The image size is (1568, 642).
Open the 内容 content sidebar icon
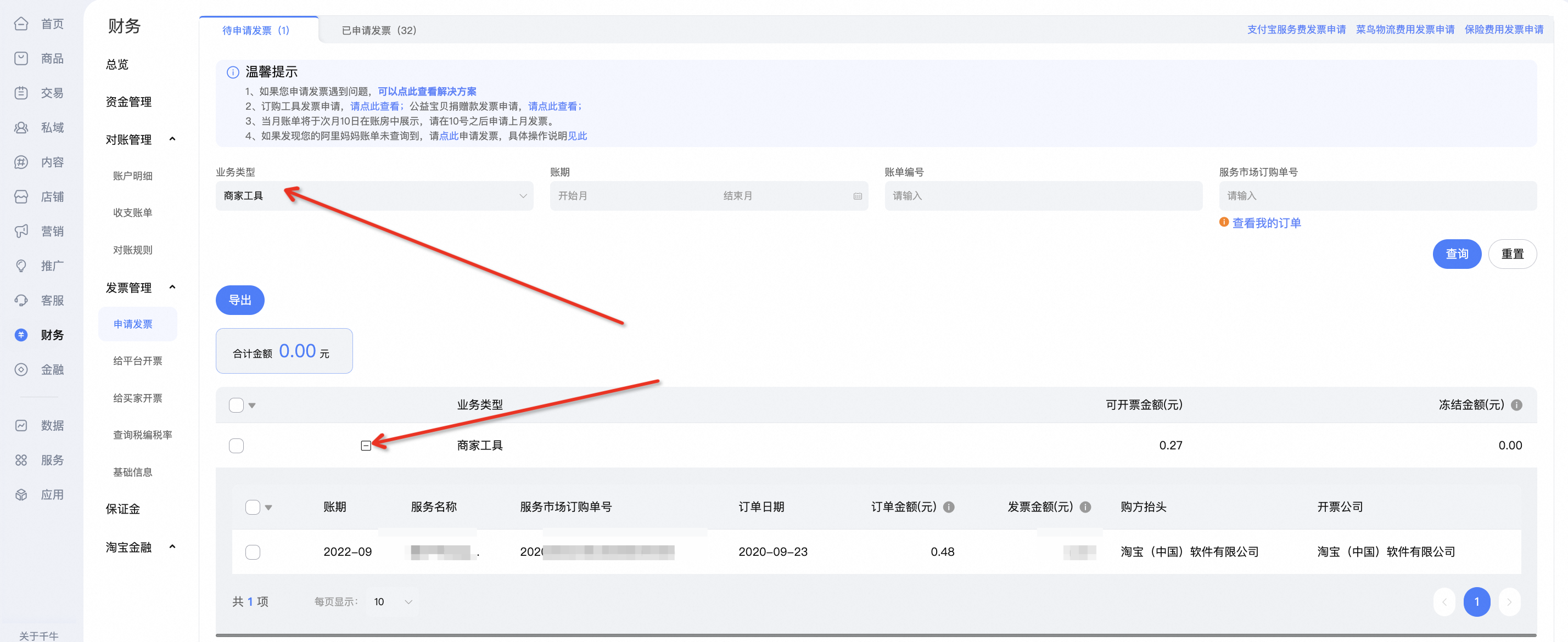click(21, 162)
